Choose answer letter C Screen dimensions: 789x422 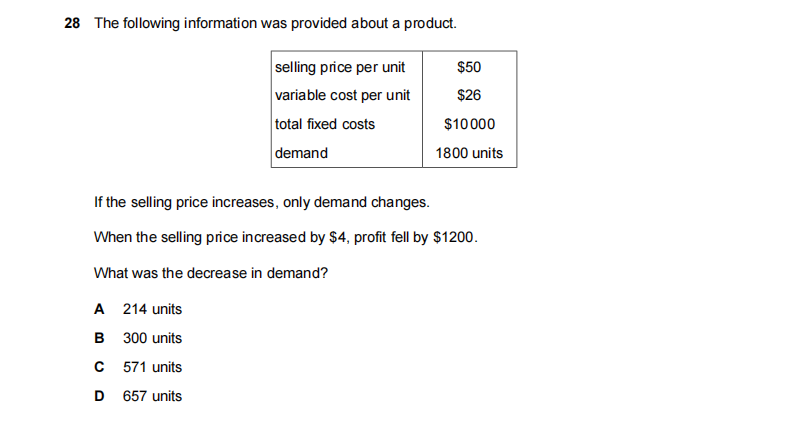[98, 367]
